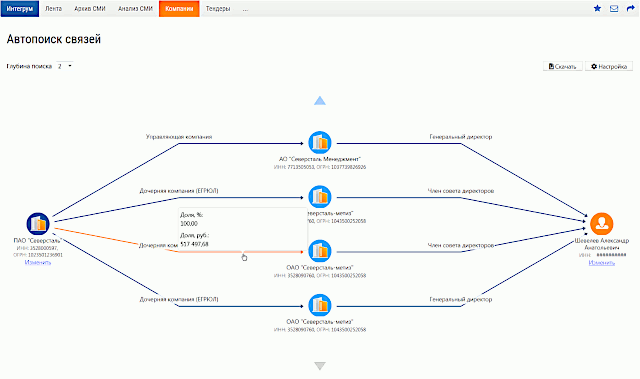Open the search depth dropdown

(x=64, y=66)
